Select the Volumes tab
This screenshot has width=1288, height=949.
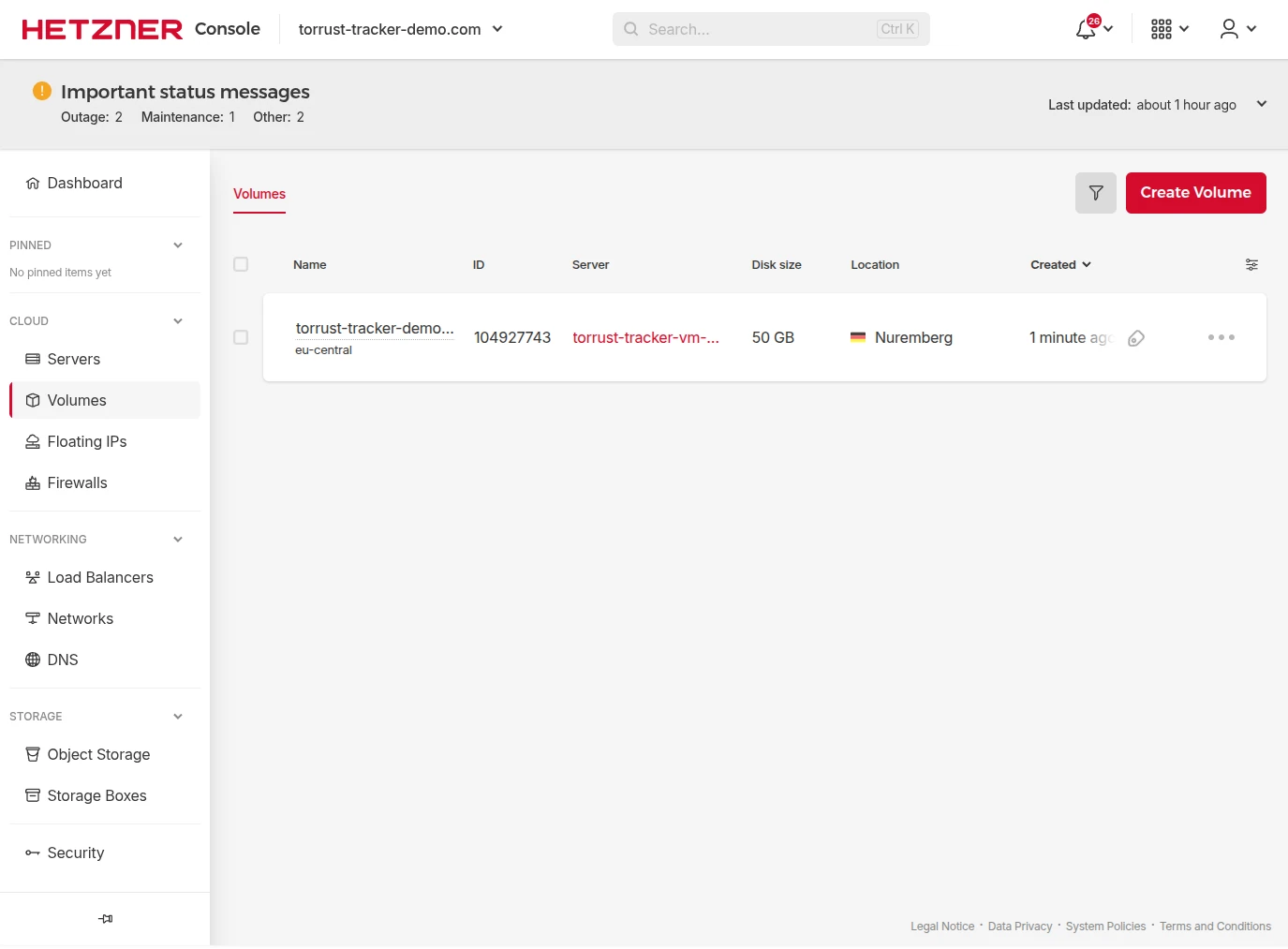click(x=259, y=194)
